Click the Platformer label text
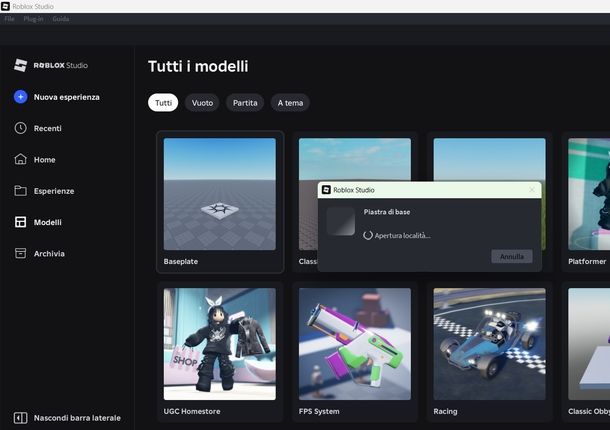 [587, 262]
